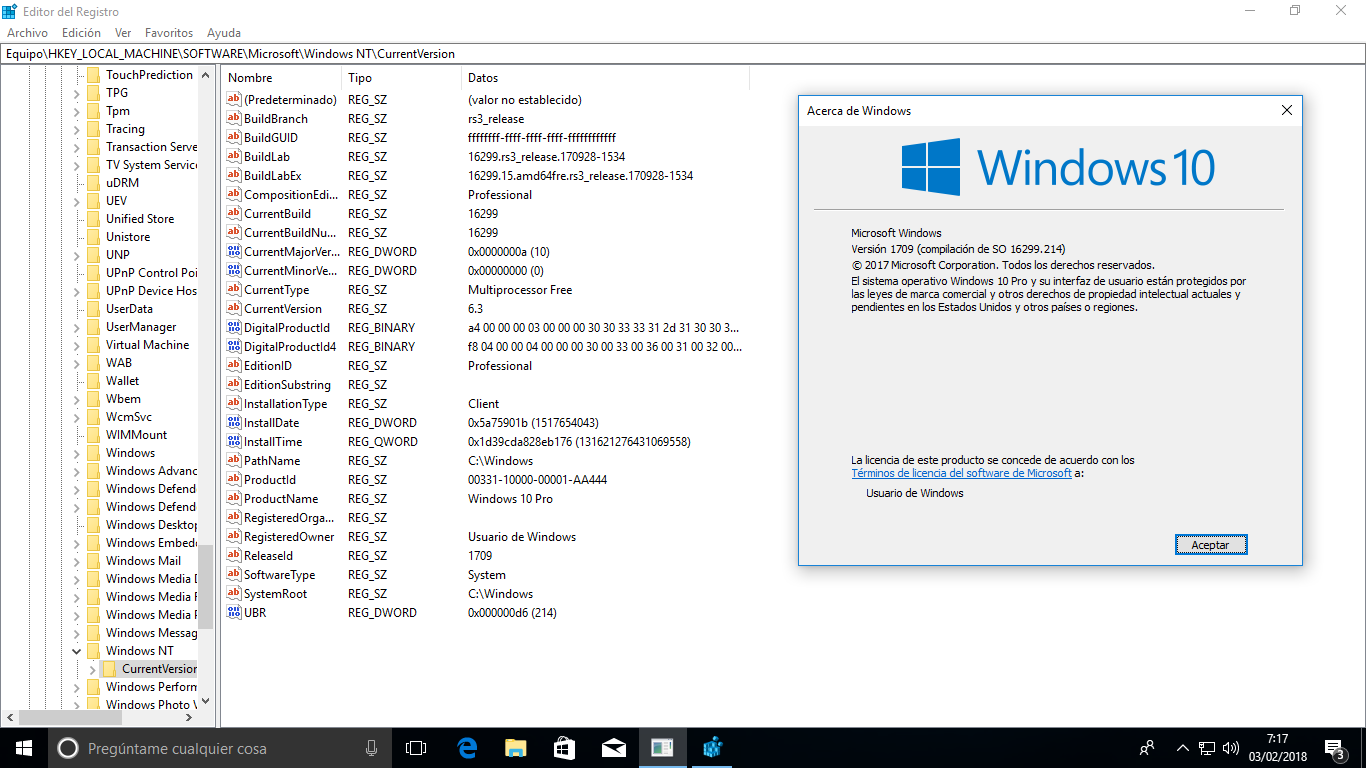Image resolution: width=1366 pixels, height=768 pixels.
Task: Click the Wallet folder icon in tree
Action: tap(93, 381)
